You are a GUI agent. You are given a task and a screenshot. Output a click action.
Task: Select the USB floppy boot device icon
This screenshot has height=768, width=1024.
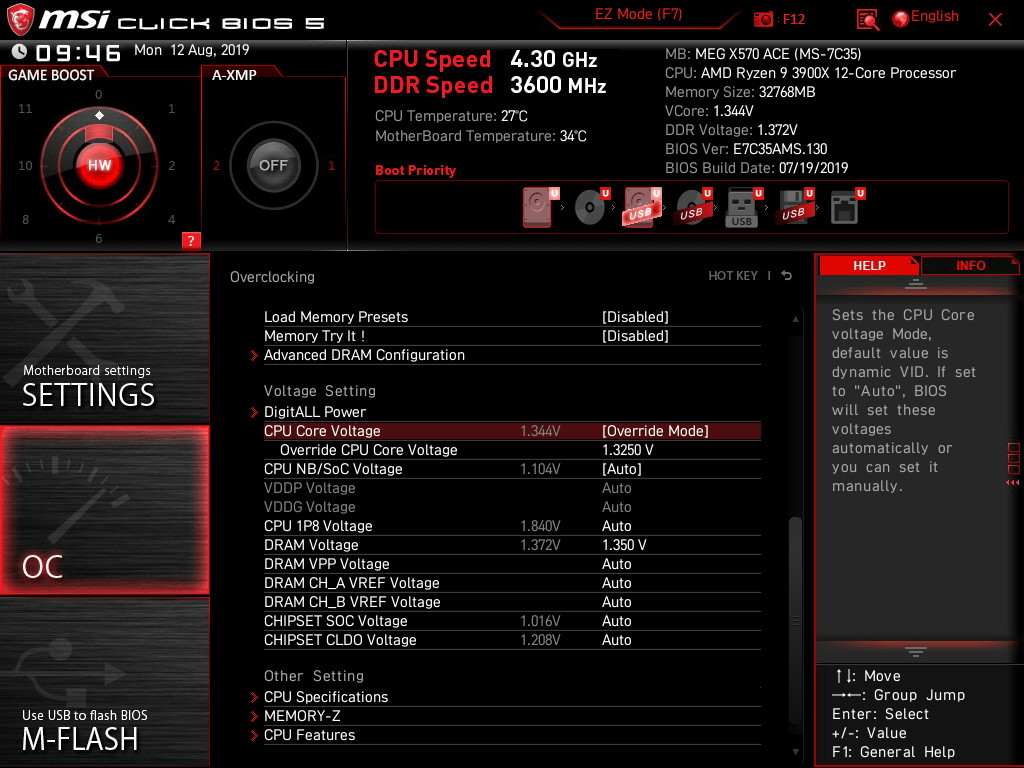pos(795,207)
